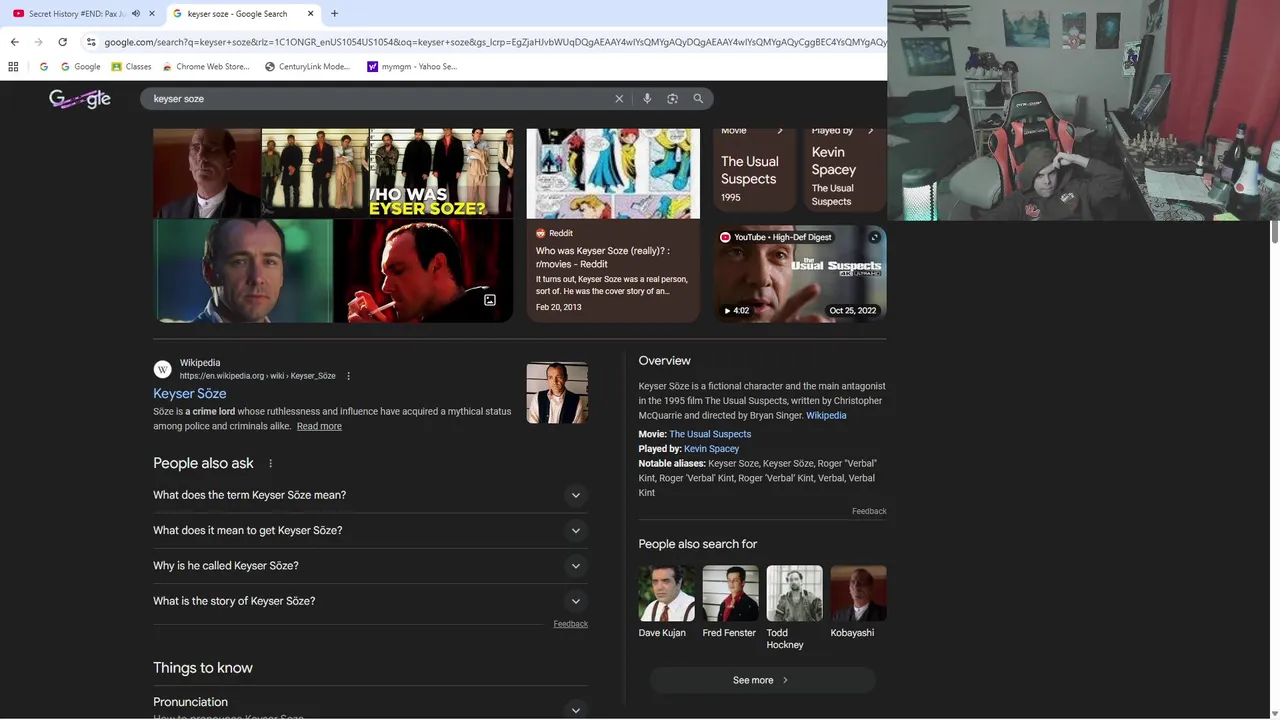Open the Wikipedia favicon result source
The width and height of the screenshot is (1280, 720).
162,369
